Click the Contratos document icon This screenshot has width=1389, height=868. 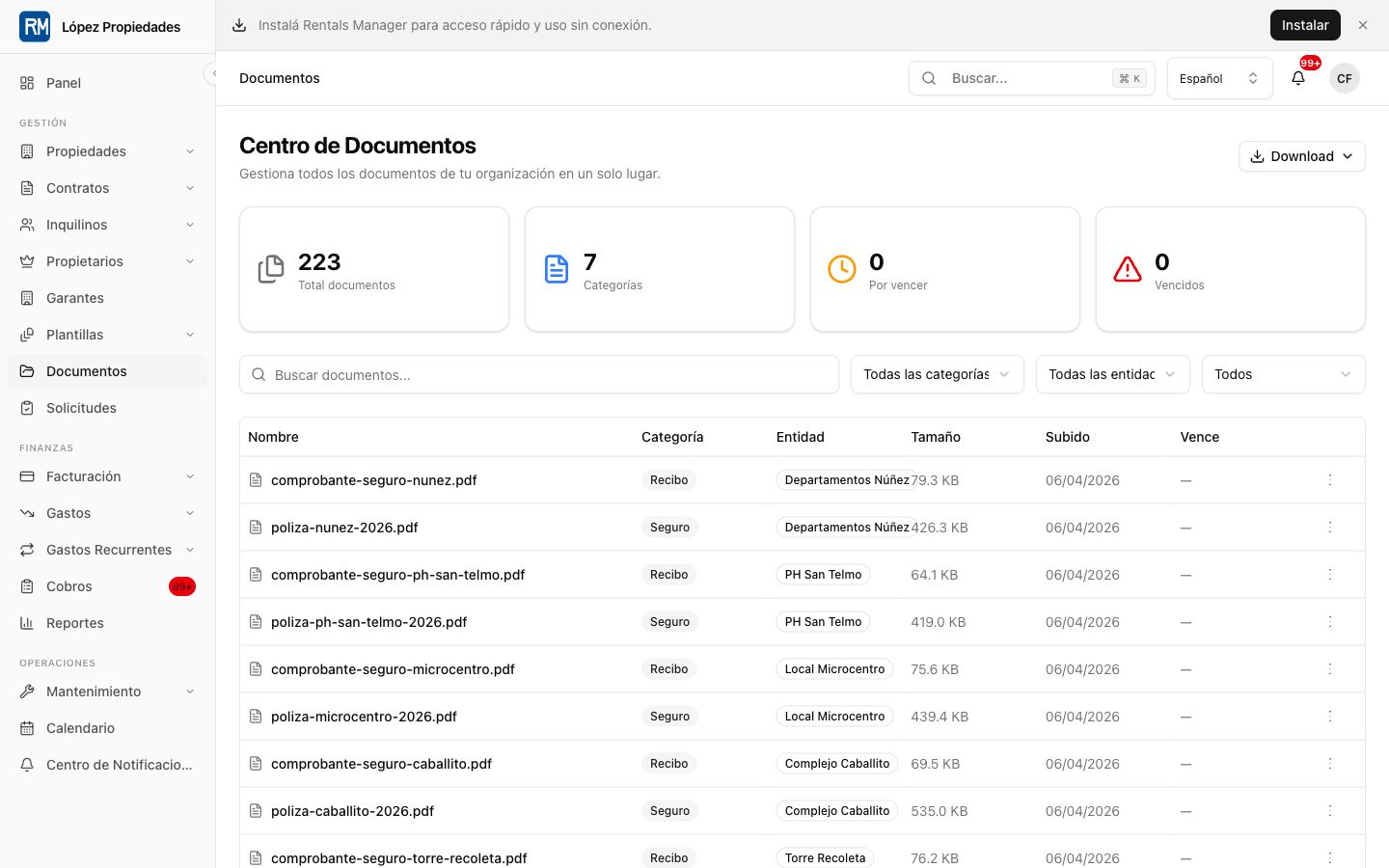point(27,188)
